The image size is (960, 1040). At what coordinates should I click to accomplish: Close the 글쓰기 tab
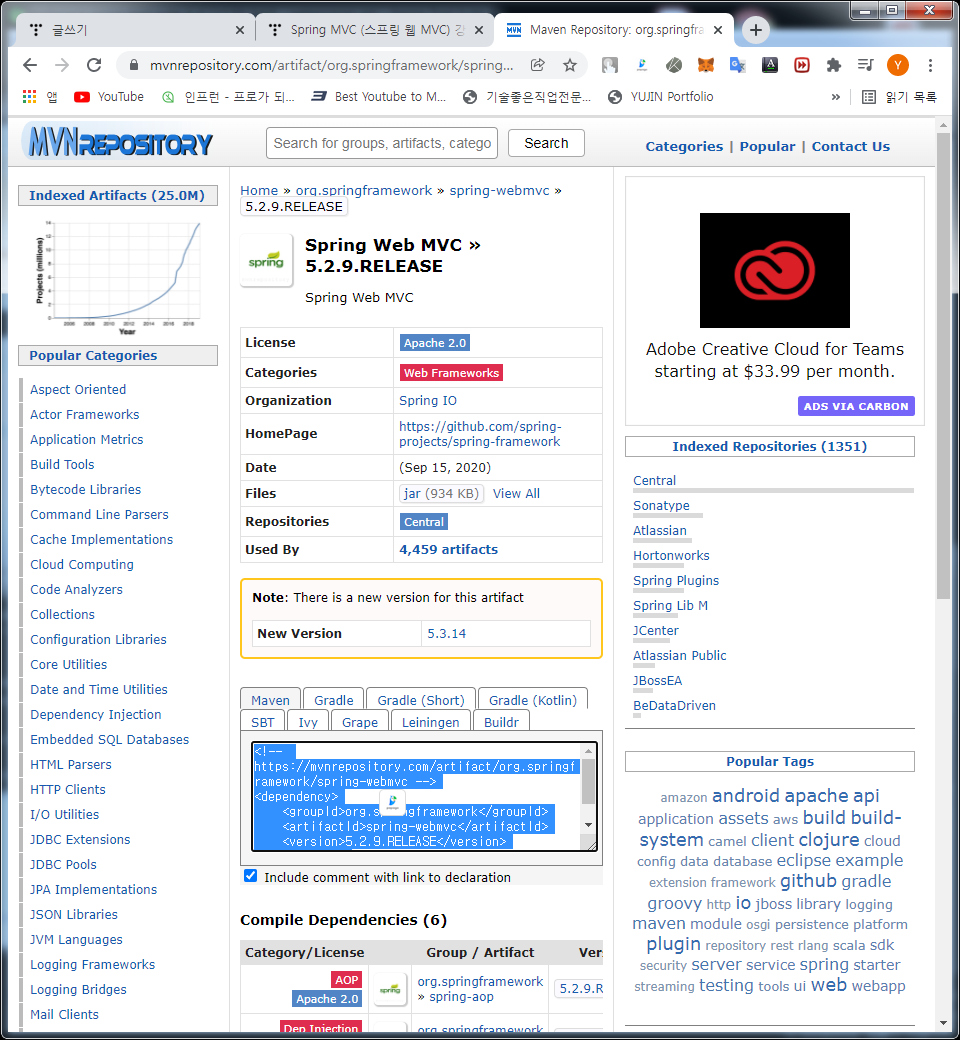(240, 30)
